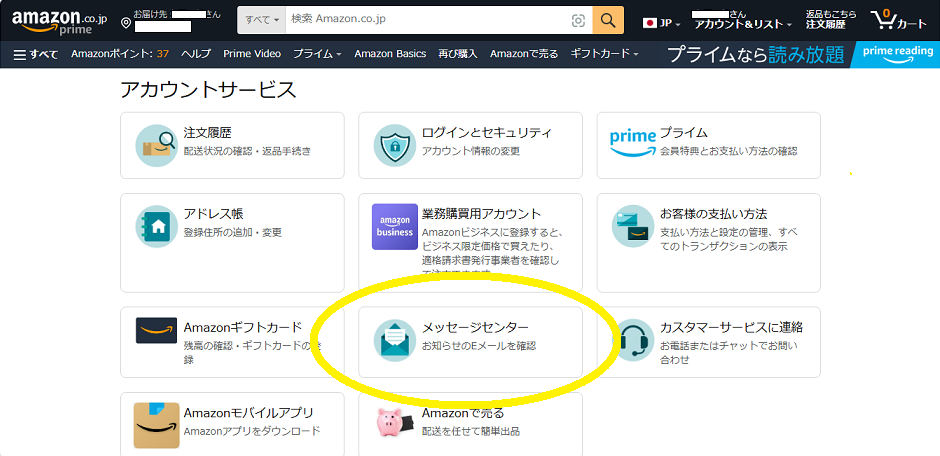
Task: Click the amazon business logo icon
Action: click(x=394, y=227)
